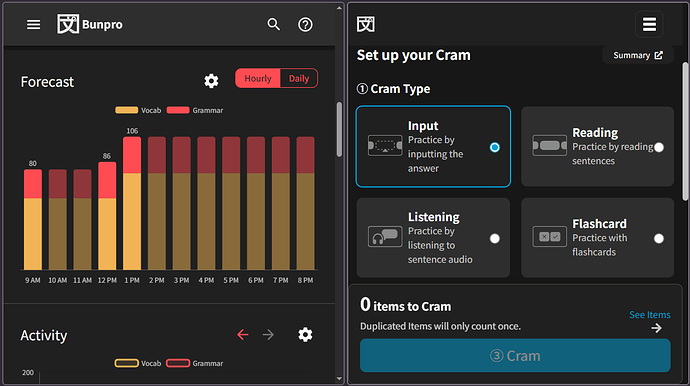Start session with the Cram button
This screenshot has width=690, height=386.
point(515,356)
